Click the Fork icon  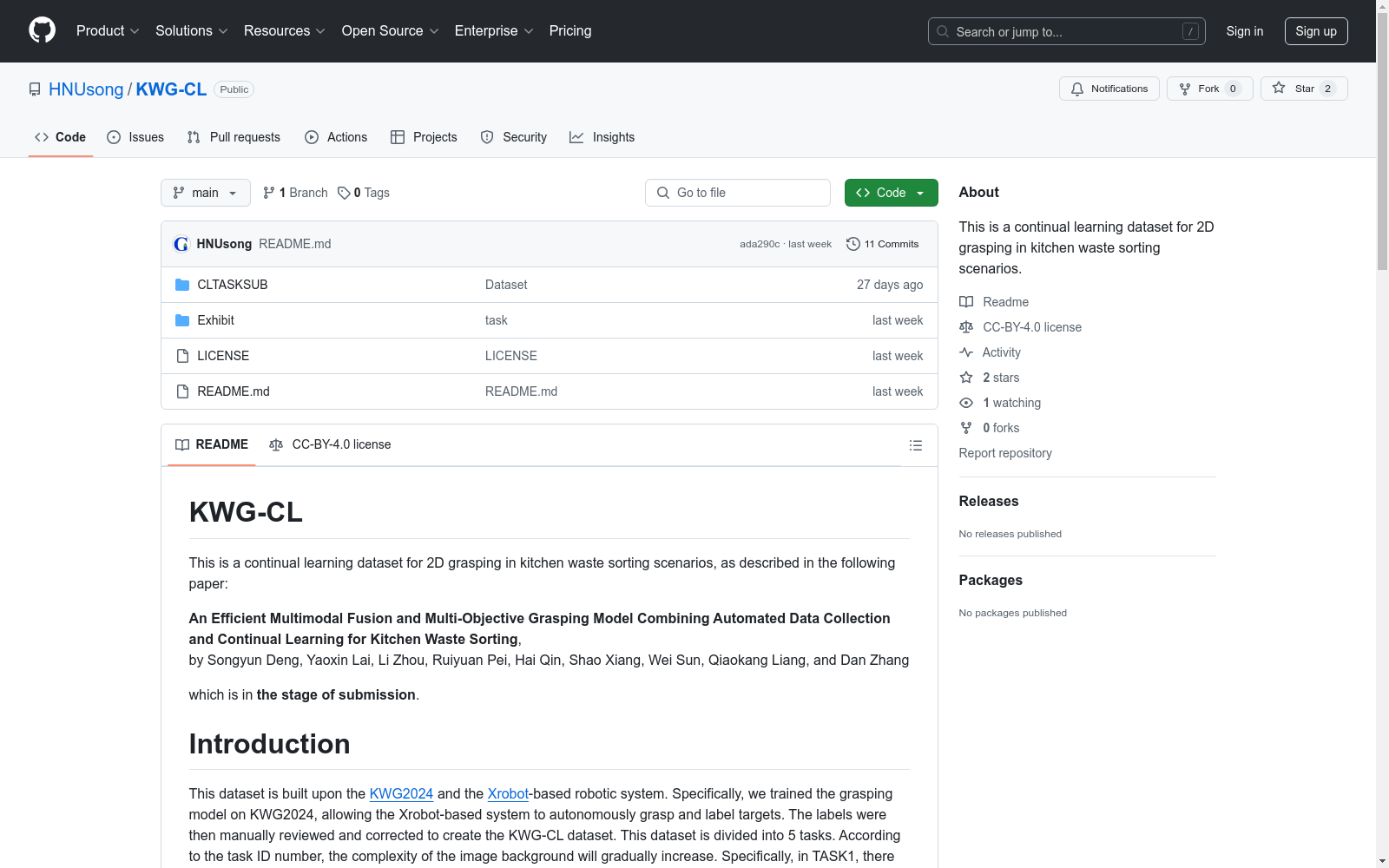point(1185,89)
